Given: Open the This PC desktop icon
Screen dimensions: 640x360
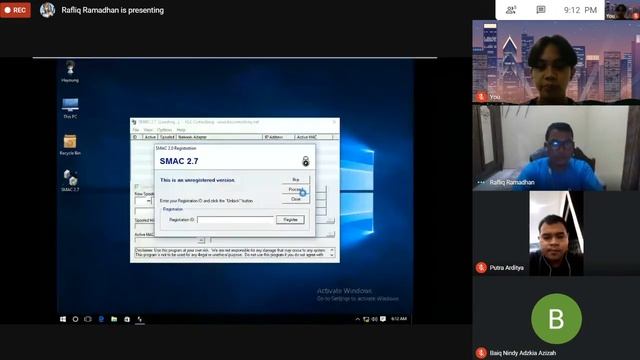Looking at the screenshot, I should click(70, 108).
